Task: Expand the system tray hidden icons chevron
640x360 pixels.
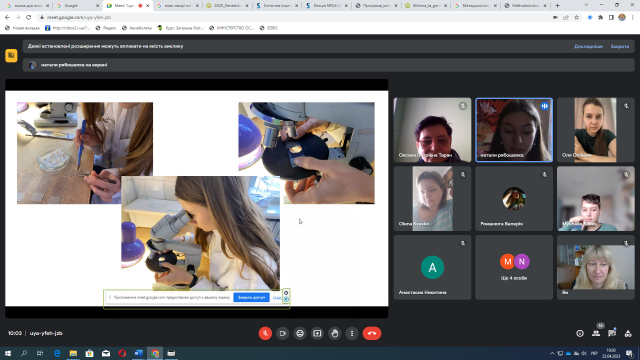Action: [552, 353]
